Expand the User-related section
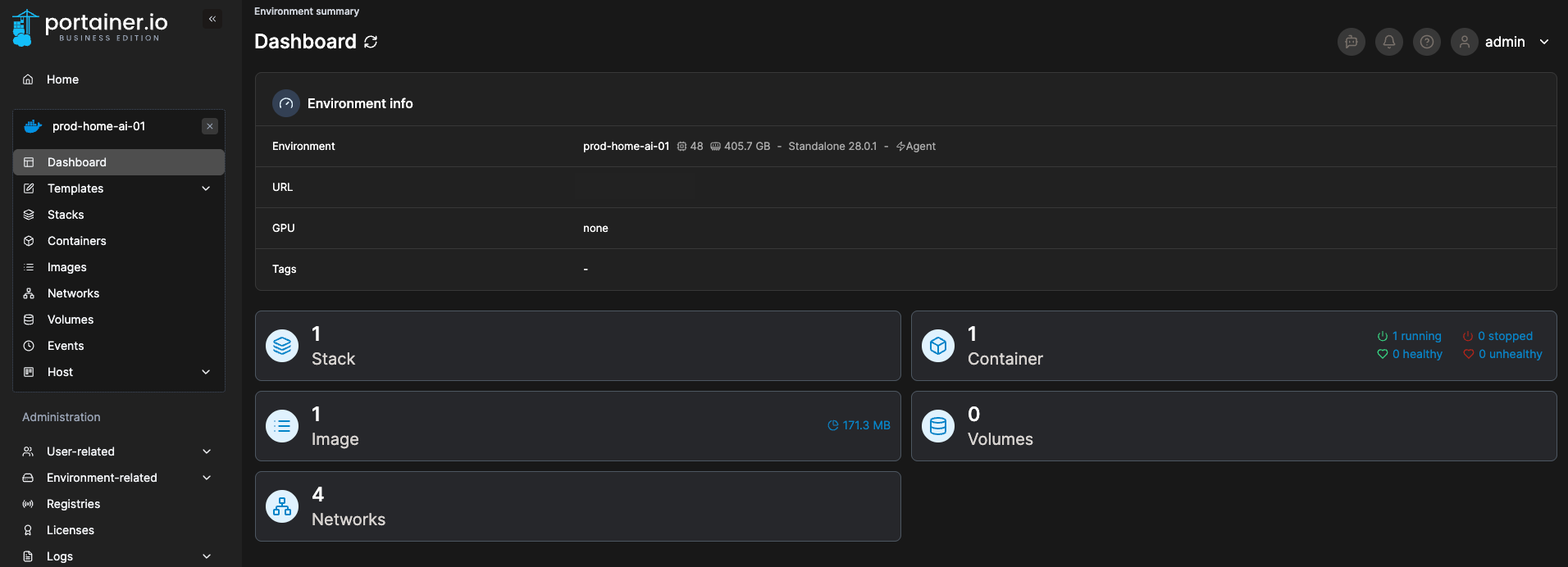The width and height of the screenshot is (1568, 567). [x=207, y=451]
